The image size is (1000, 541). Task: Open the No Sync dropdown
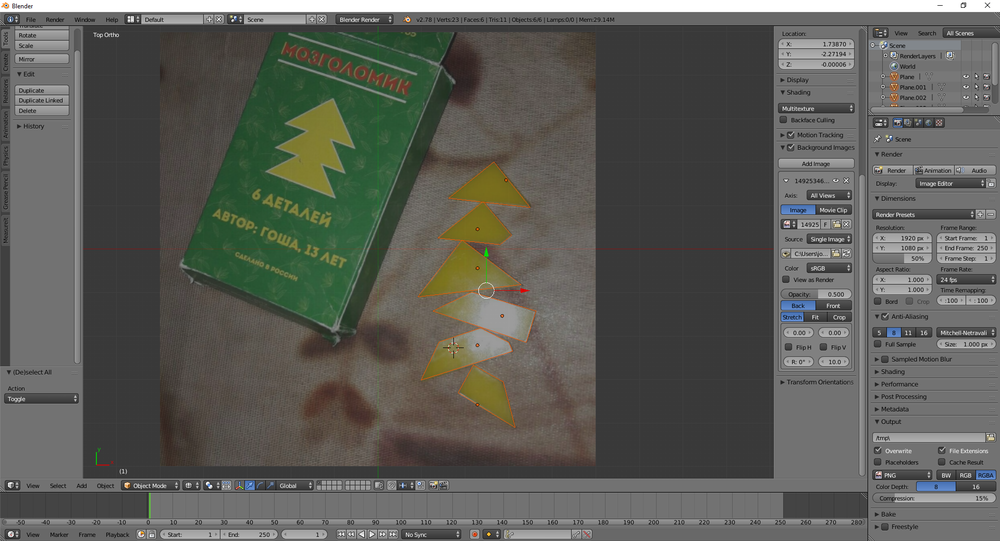[431, 535]
